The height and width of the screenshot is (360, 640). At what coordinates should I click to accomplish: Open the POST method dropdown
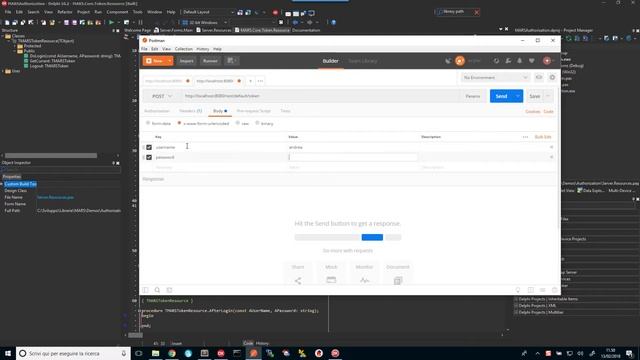[x=162, y=96]
